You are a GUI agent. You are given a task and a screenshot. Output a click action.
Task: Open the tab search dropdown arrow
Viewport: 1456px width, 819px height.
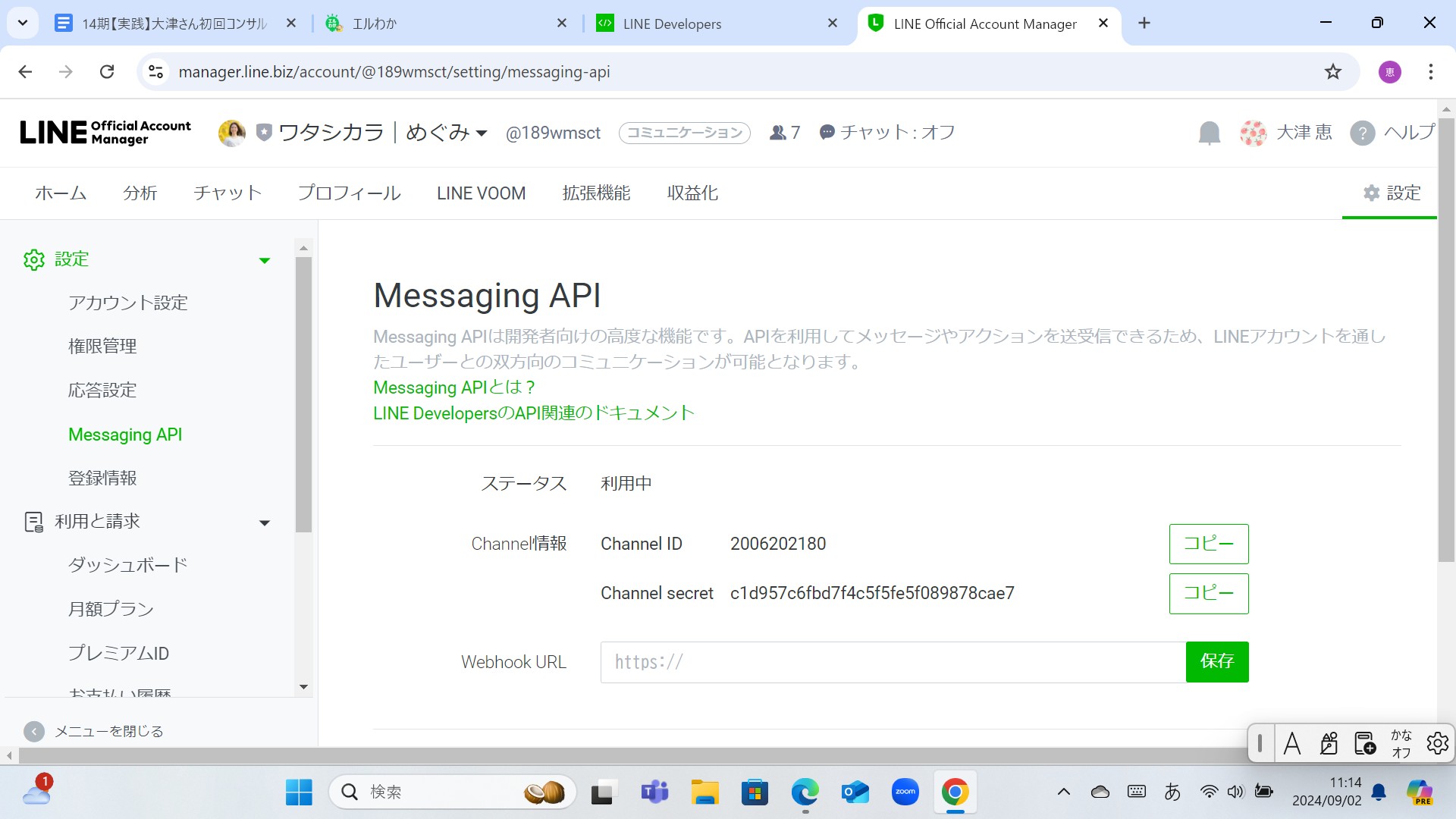(23, 24)
